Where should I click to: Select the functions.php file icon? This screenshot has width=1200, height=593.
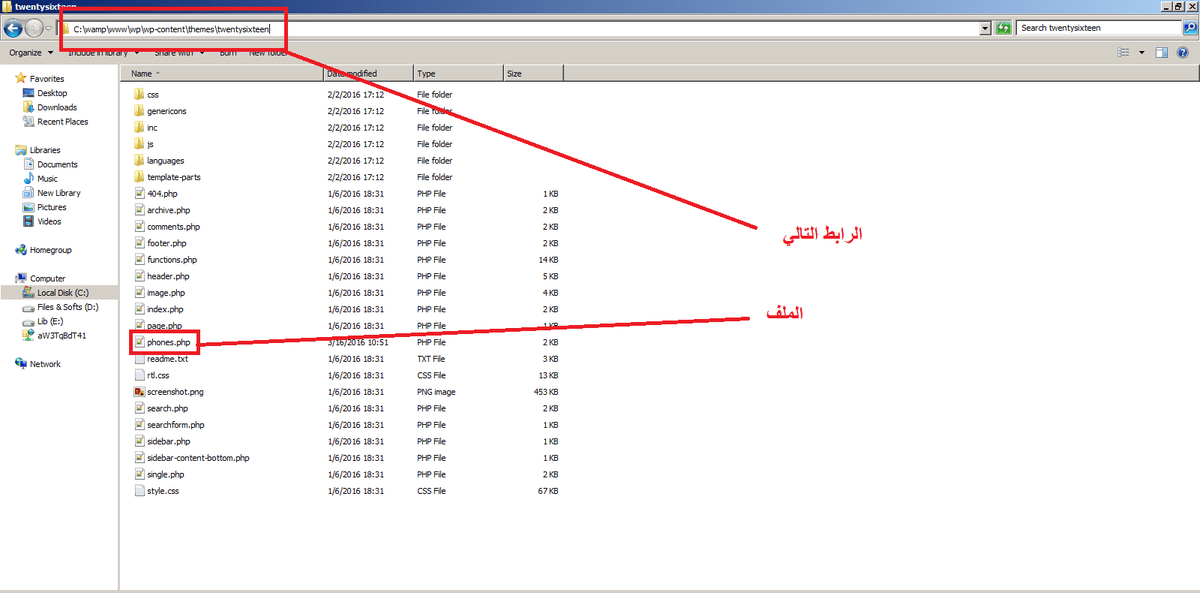[139, 260]
